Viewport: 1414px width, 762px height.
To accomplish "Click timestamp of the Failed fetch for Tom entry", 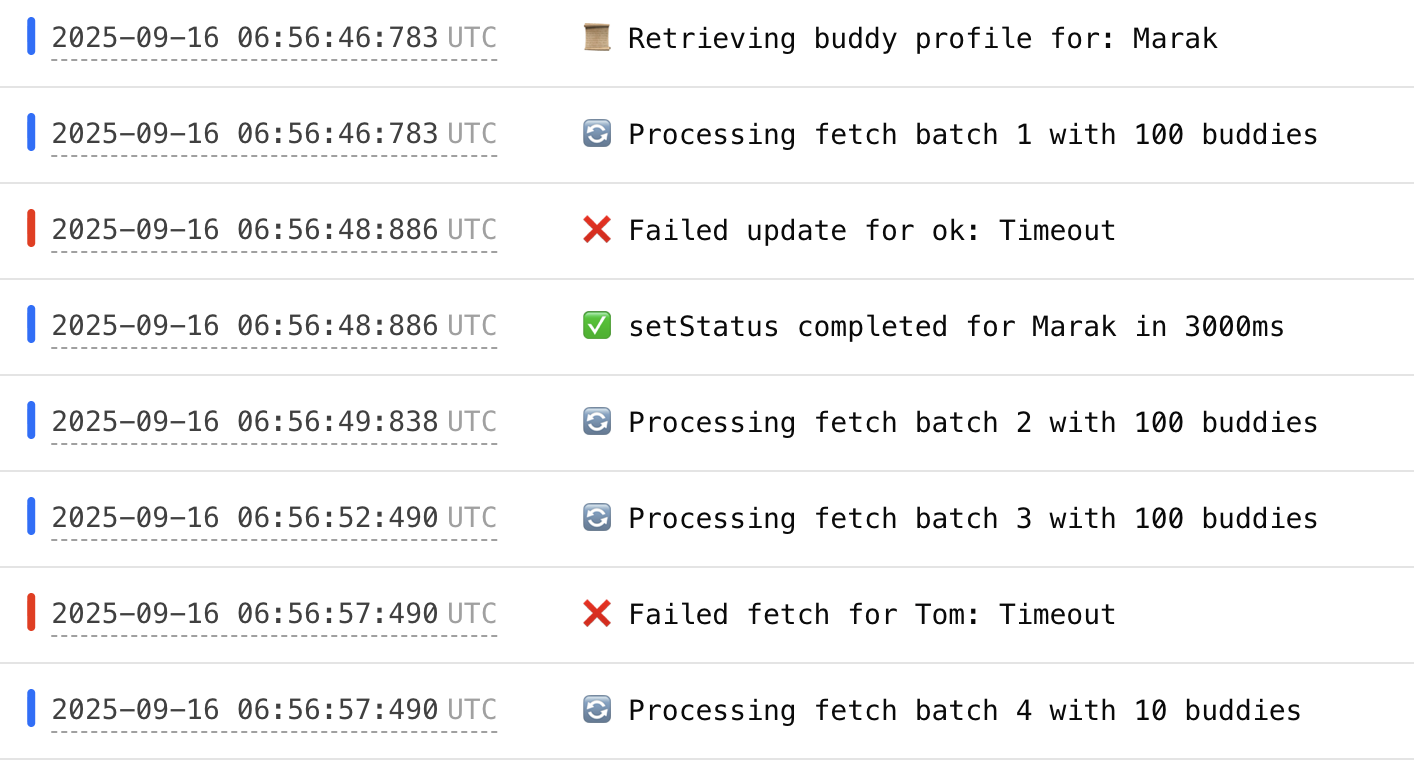I will pyautogui.click(x=274, y=614).
